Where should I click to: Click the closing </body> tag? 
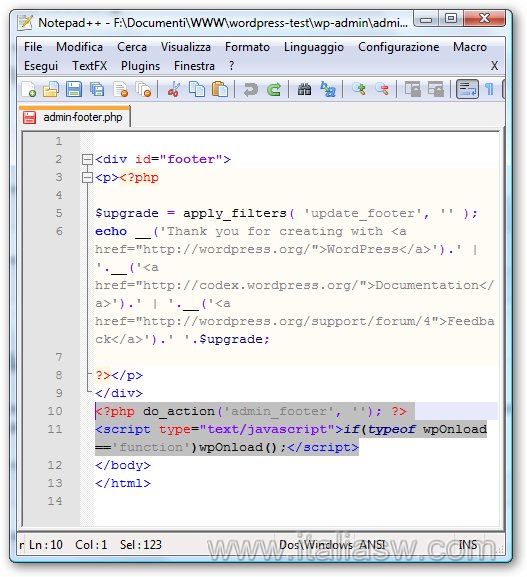point(123,466)
